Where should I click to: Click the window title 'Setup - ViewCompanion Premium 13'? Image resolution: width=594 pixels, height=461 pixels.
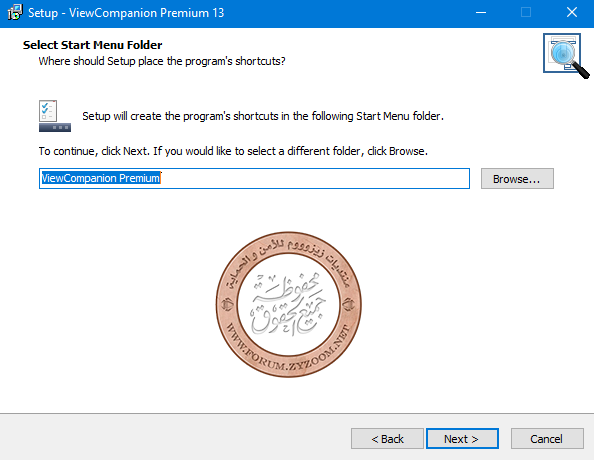(126, 13)
